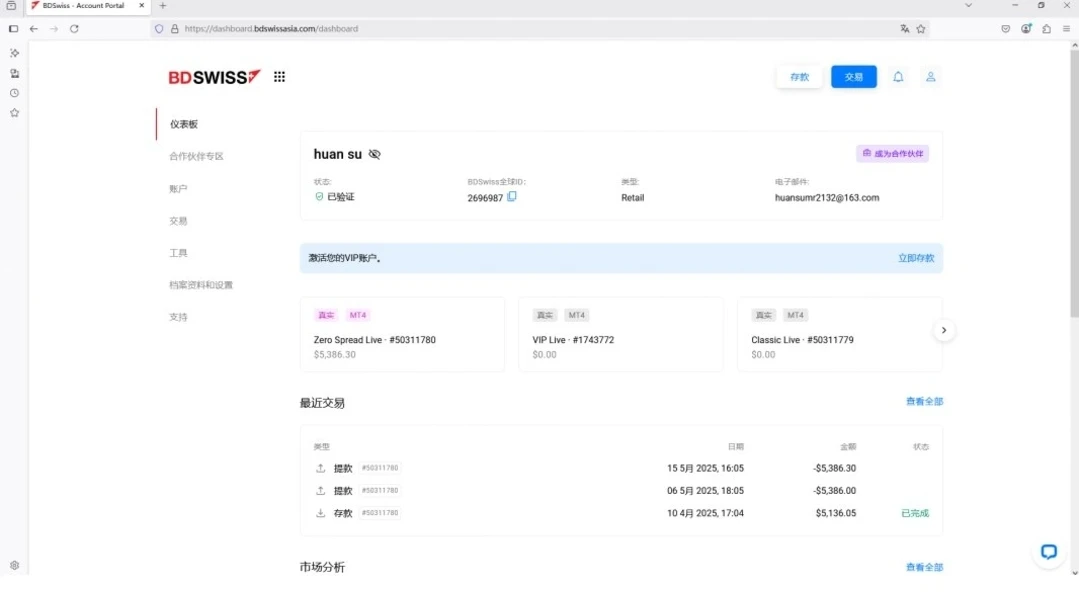Bookmark this page with the star icon
The height and width of the screenshot is (594, 1079).
coord(921,29)
